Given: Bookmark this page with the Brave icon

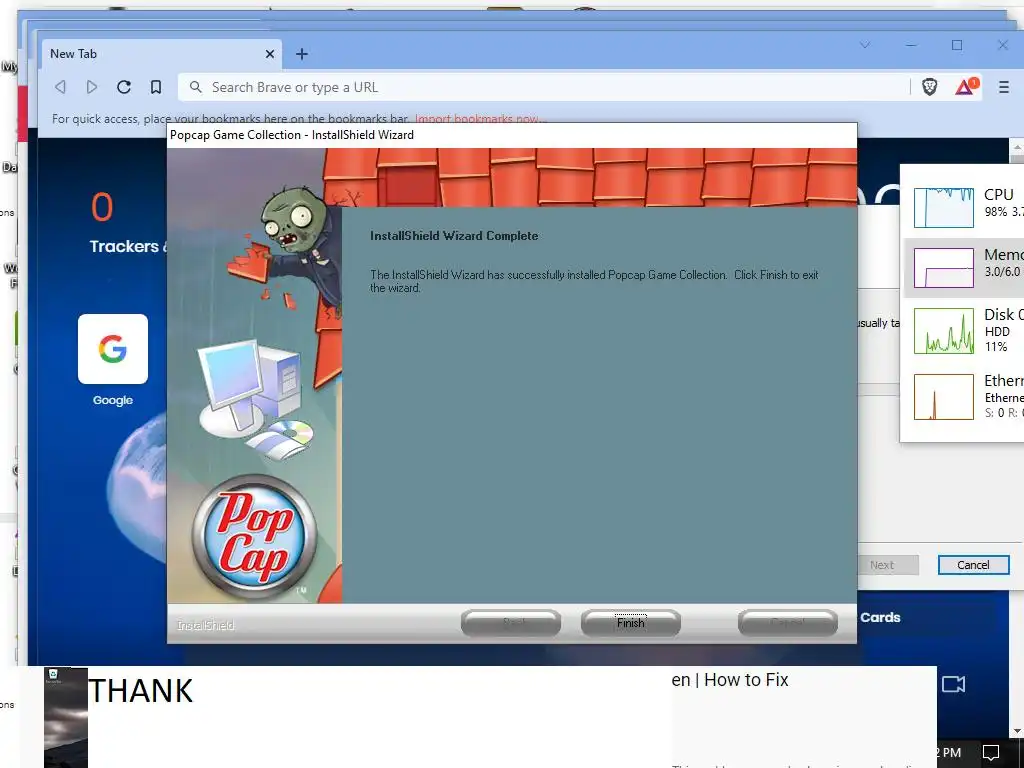Looking at the screenshot, I should pos(156,87).
